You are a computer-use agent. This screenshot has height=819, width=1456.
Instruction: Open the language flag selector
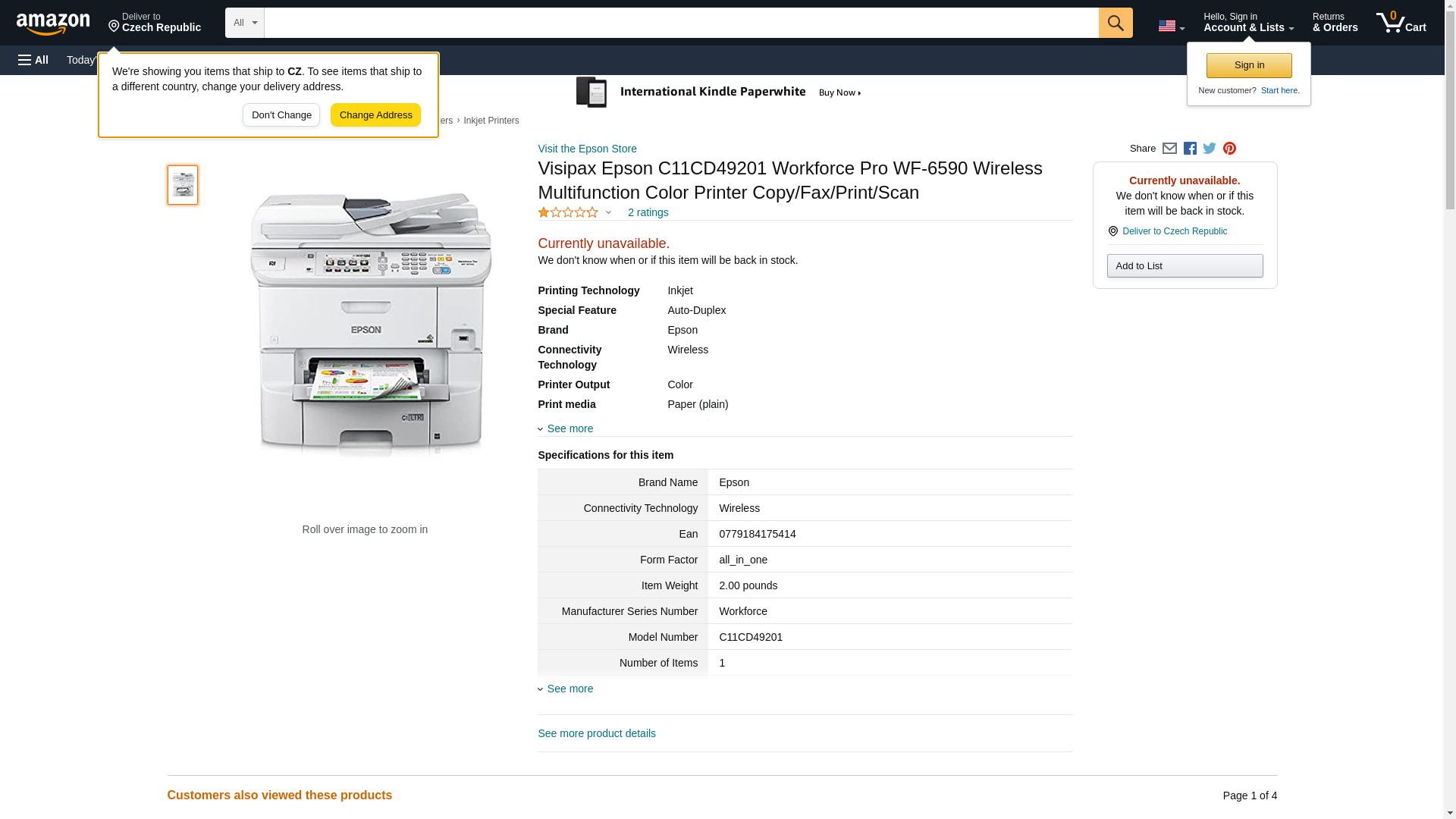[1171, 26]
